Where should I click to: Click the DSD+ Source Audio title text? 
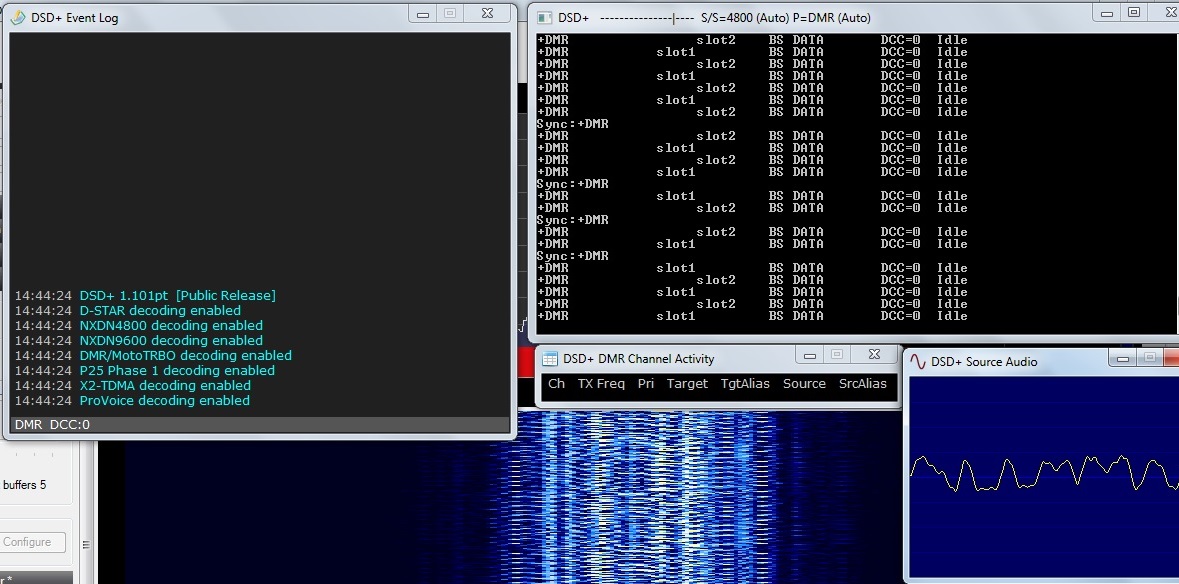984,362
